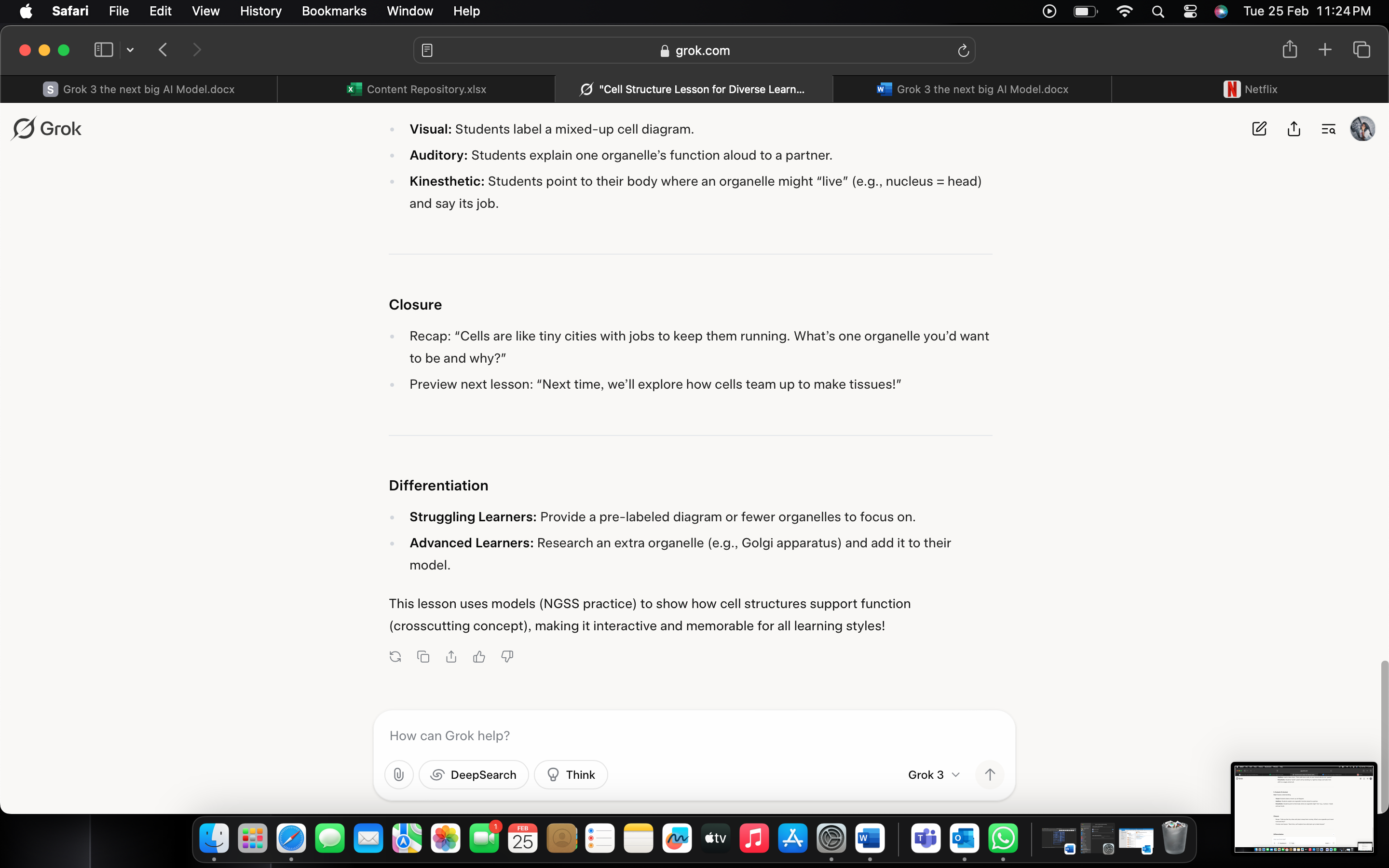Open the History menu
Image resolution: width=1389 pixels, height=868 pixels.
pyautogui.click(x=260, y=11)
